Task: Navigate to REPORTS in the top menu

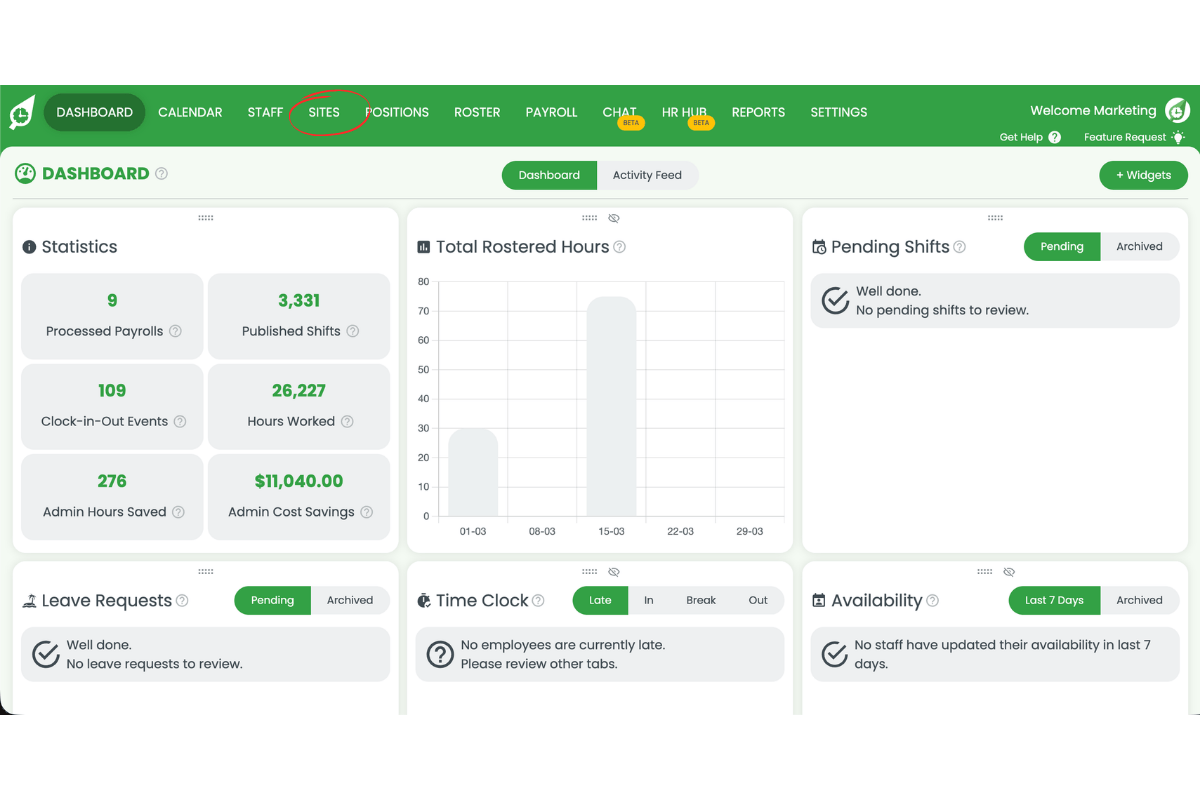Action: tap(758, 112)
